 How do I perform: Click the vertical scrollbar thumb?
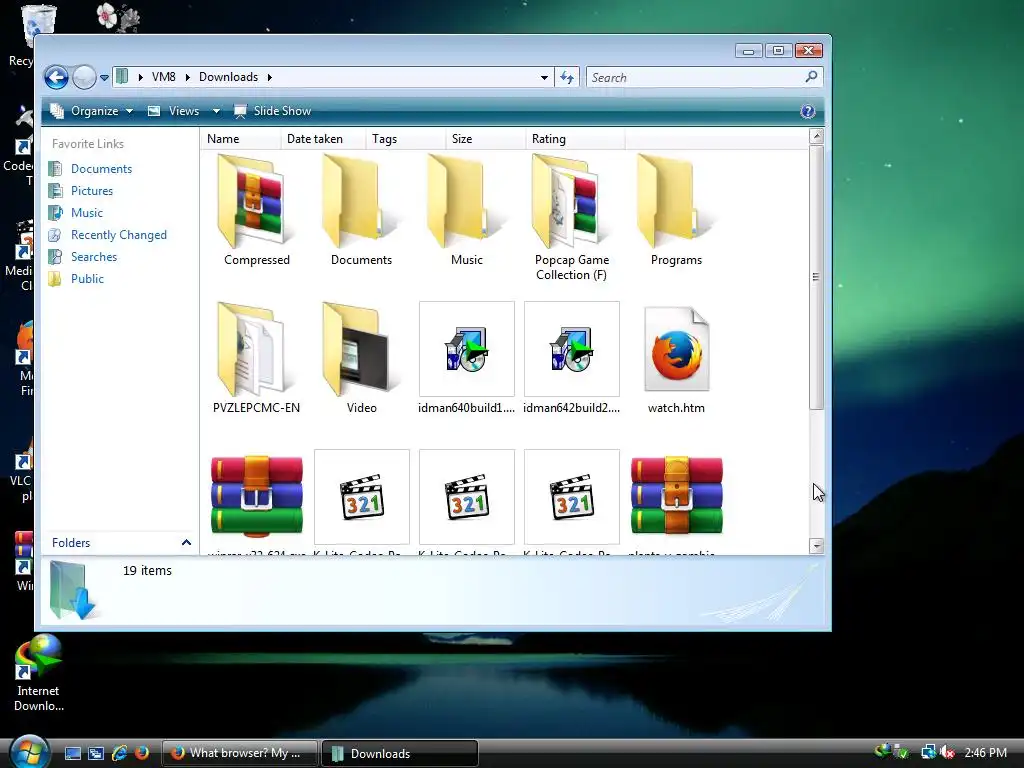tap(816, 277)
